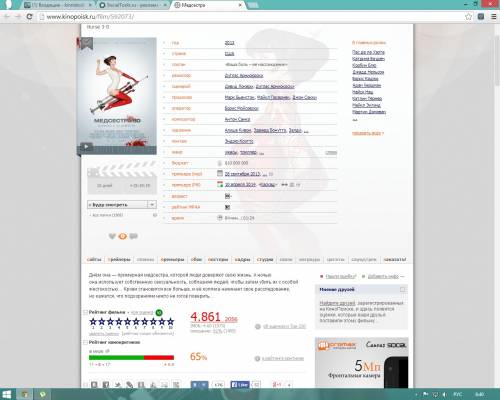This screenshot has width=500, height=400.
Task: Toggle the Мнение друзей panel checkbox
Action: click(402, 289)
